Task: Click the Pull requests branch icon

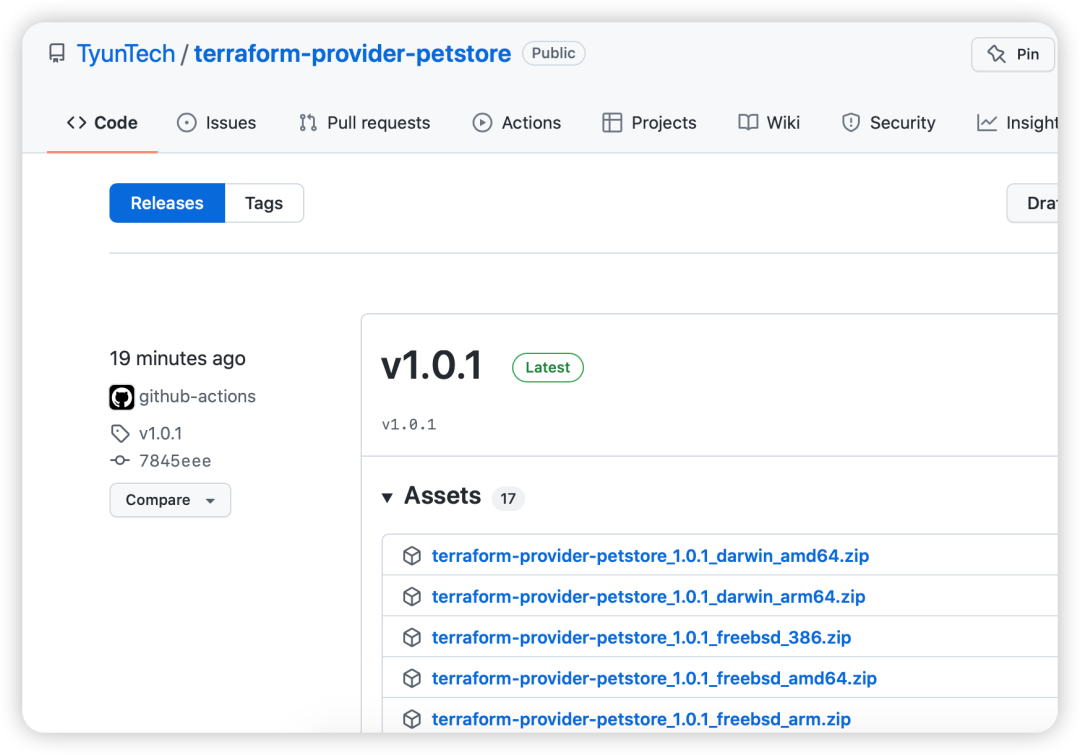Action: point(308,123)
